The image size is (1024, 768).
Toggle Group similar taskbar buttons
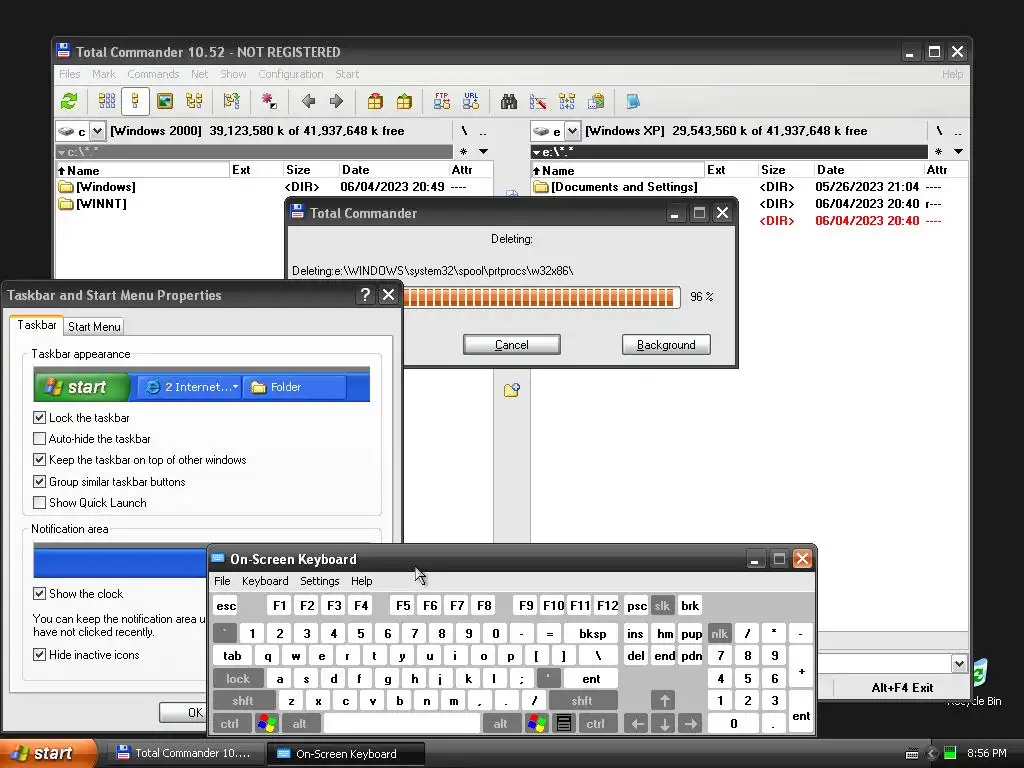[x=39, y=481]
